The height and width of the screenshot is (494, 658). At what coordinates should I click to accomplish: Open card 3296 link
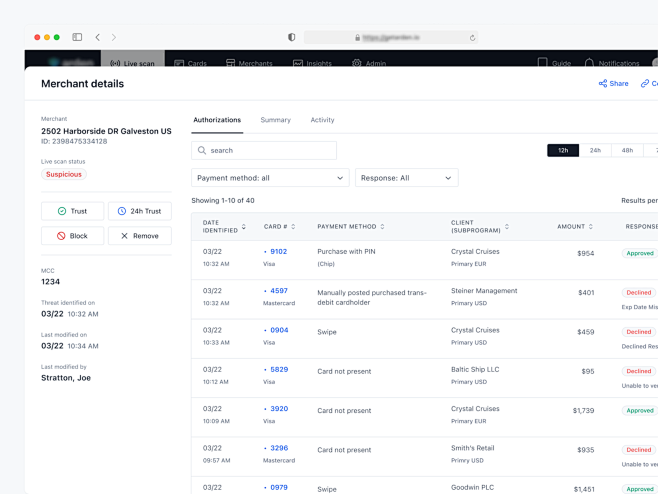(x=279, y=448)
